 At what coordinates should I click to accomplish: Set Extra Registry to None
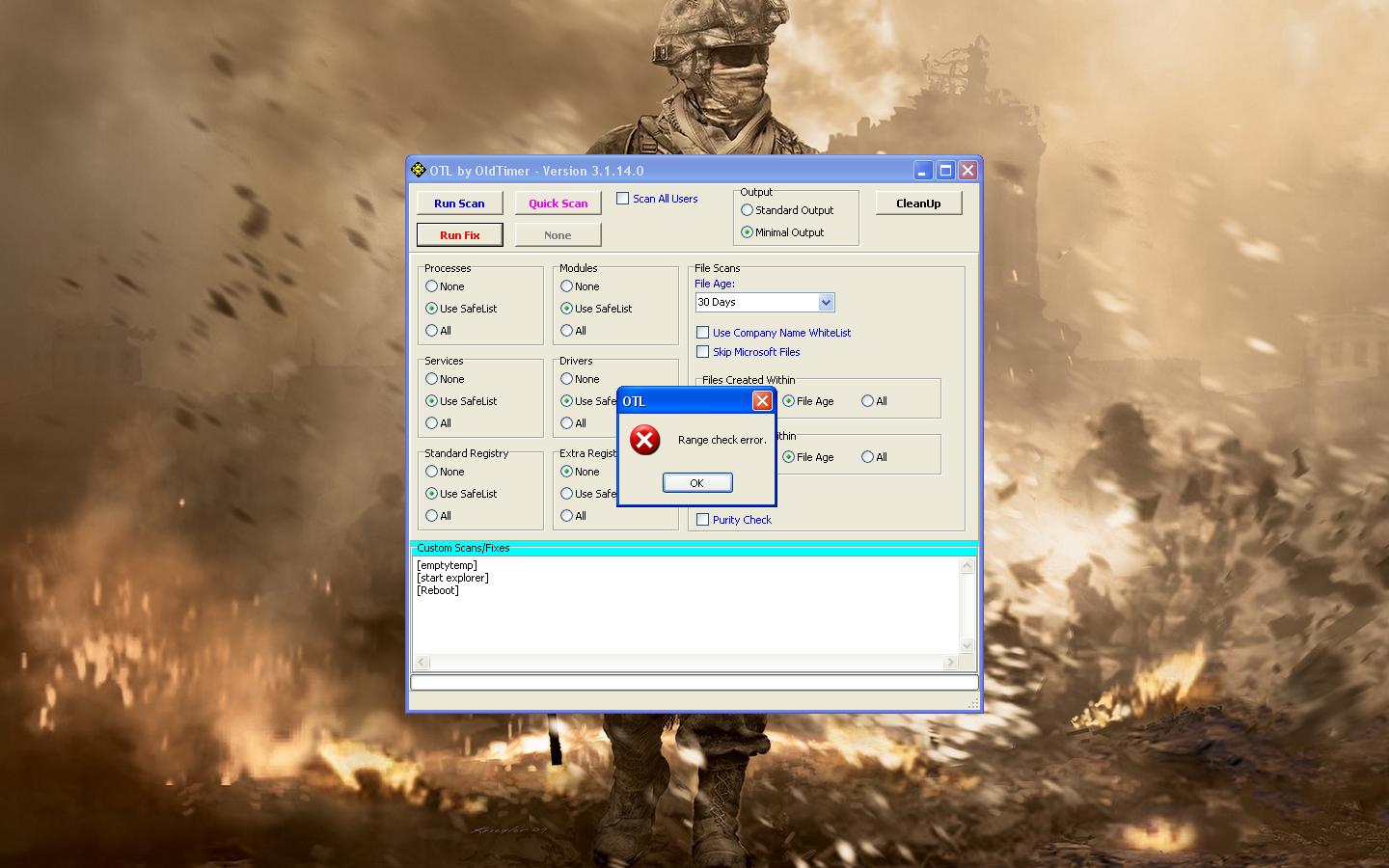click(x=566, y=472)
